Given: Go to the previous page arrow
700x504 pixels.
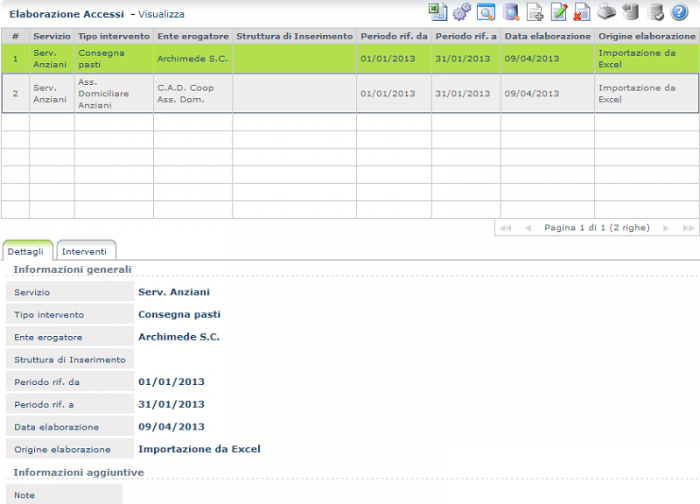Looking at the screenshot, I should click(527, 228).
